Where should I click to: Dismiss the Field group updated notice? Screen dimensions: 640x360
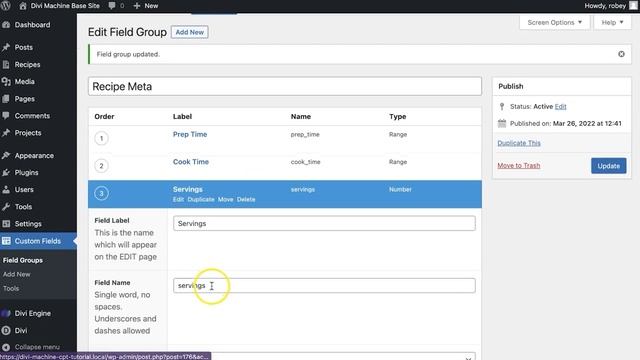point(621,54)
